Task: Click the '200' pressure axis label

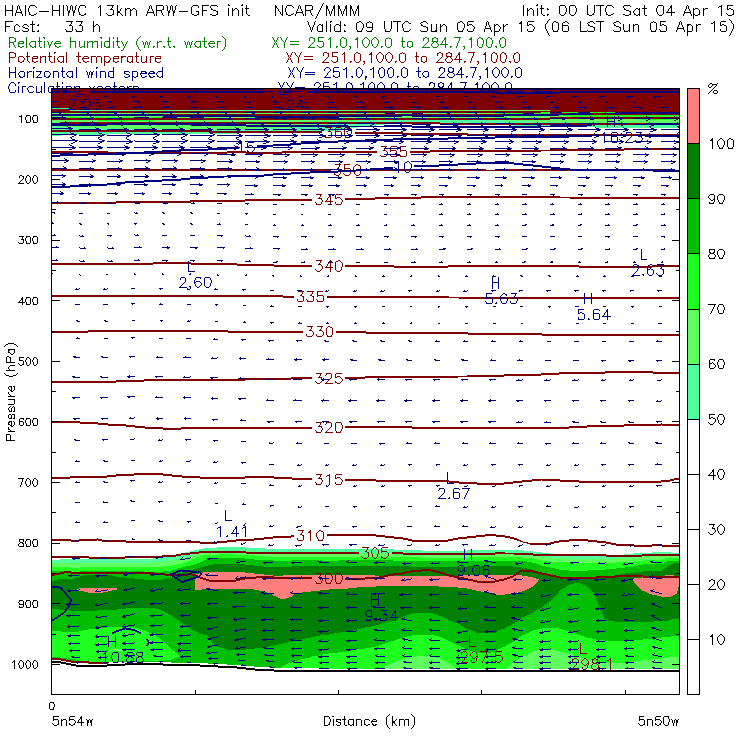Action: coord(28,179)
